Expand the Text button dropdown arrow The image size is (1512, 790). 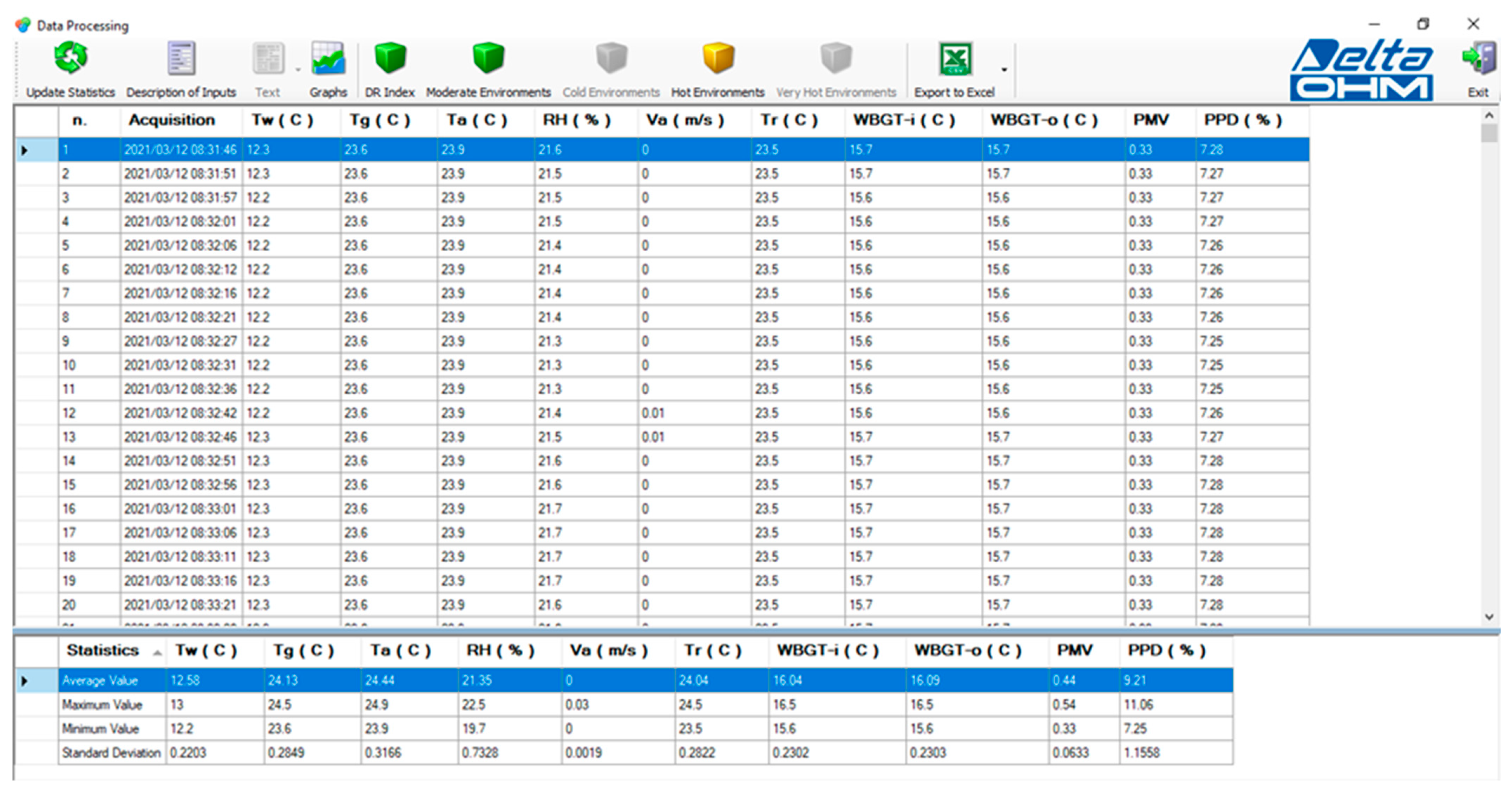coord(298,69)
